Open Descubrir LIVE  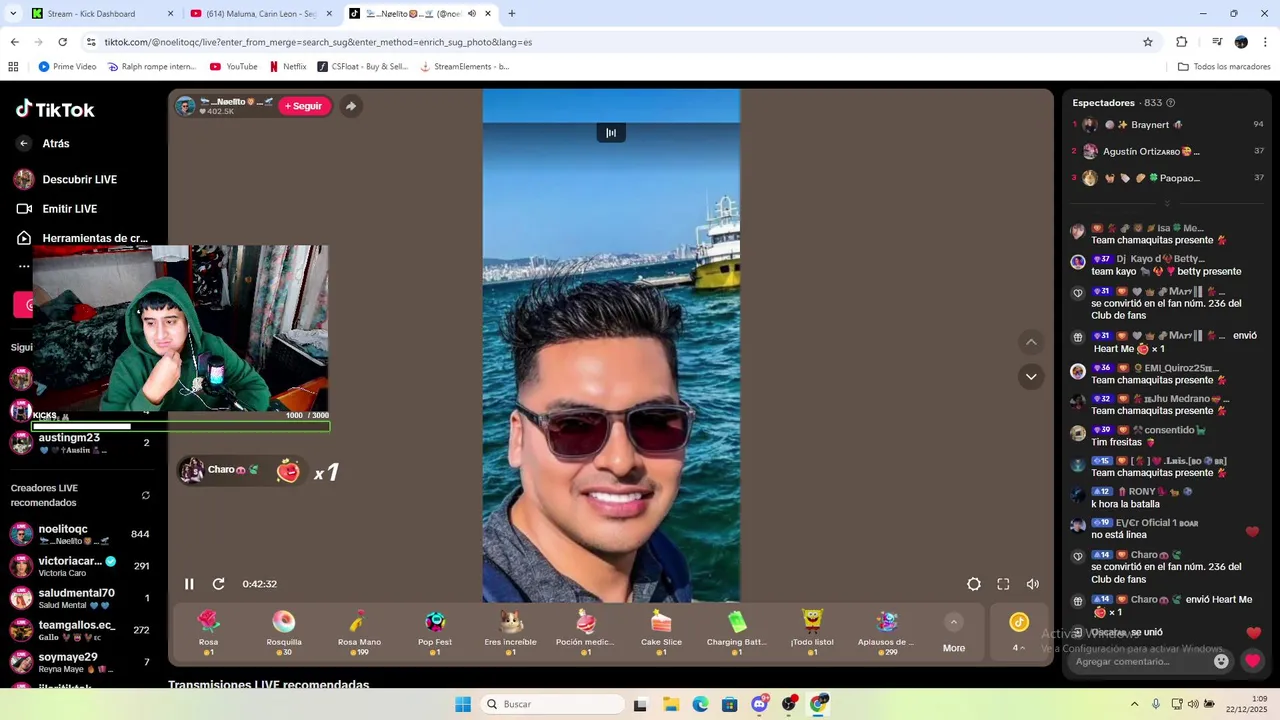point(66,179)
